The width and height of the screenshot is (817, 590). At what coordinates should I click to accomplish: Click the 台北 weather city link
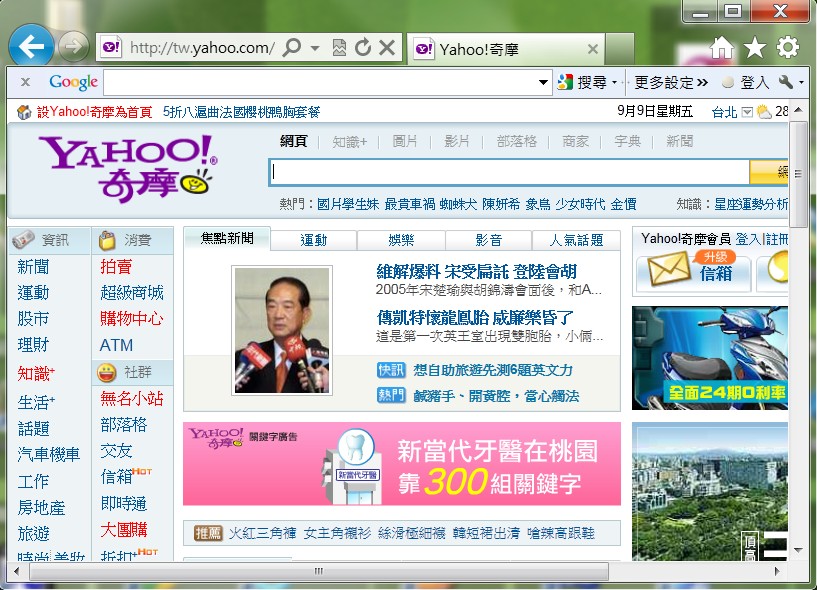tap(724, 112)
